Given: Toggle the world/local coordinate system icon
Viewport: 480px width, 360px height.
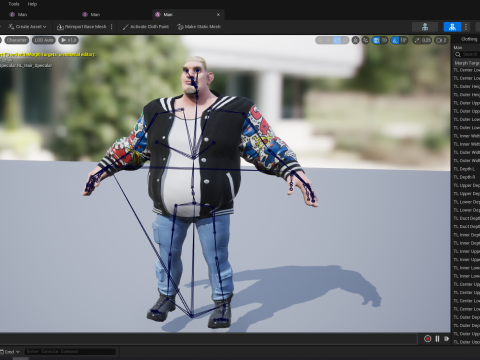Looking at the screenshot, I should (x=356, y=40).
